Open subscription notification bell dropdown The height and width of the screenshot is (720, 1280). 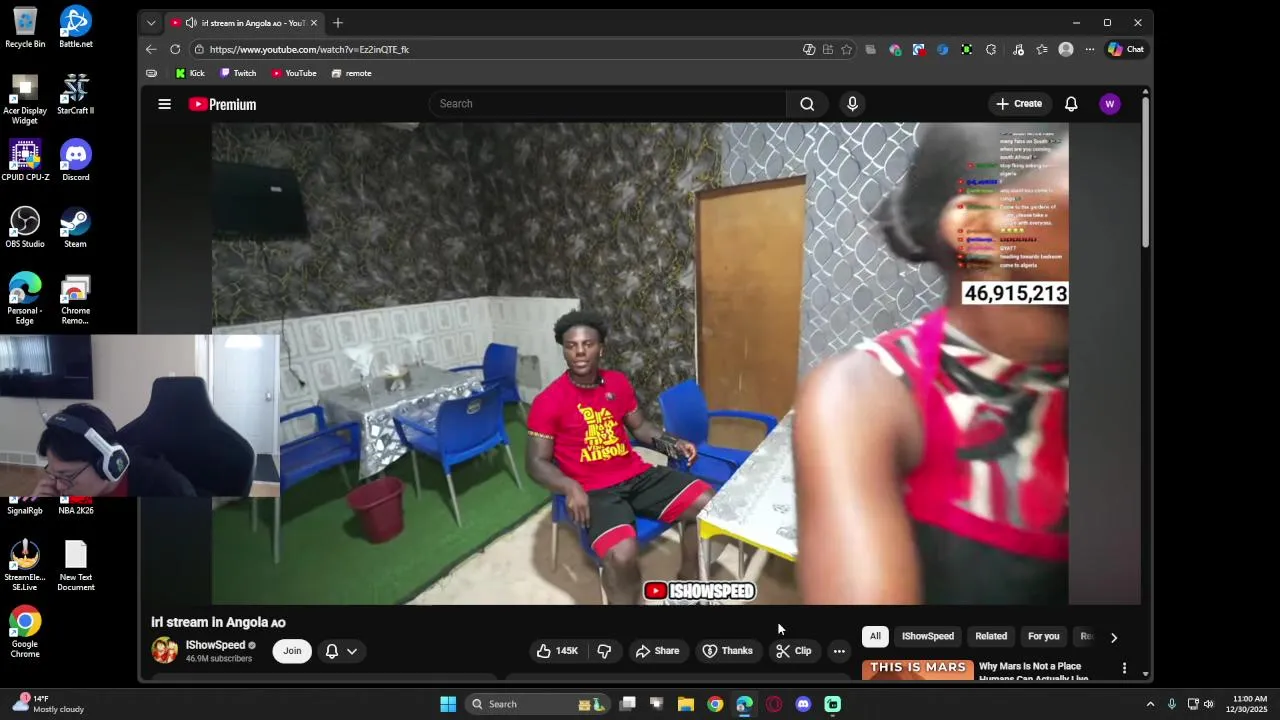point(341,651)
